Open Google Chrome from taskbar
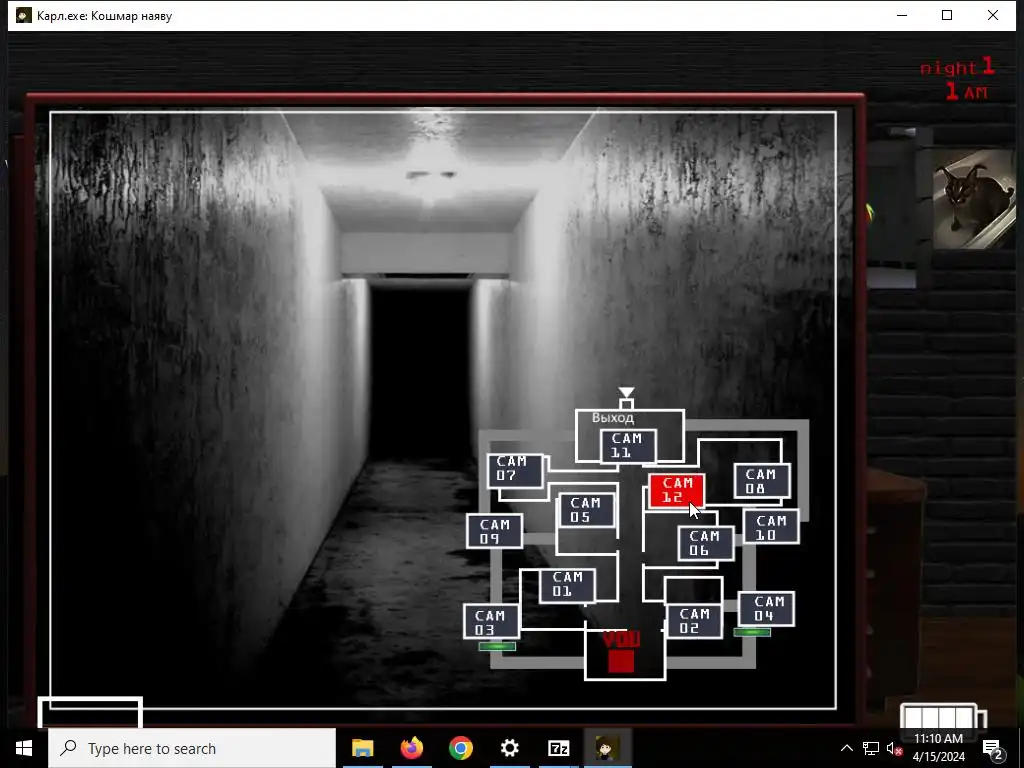 pos(460,748)
